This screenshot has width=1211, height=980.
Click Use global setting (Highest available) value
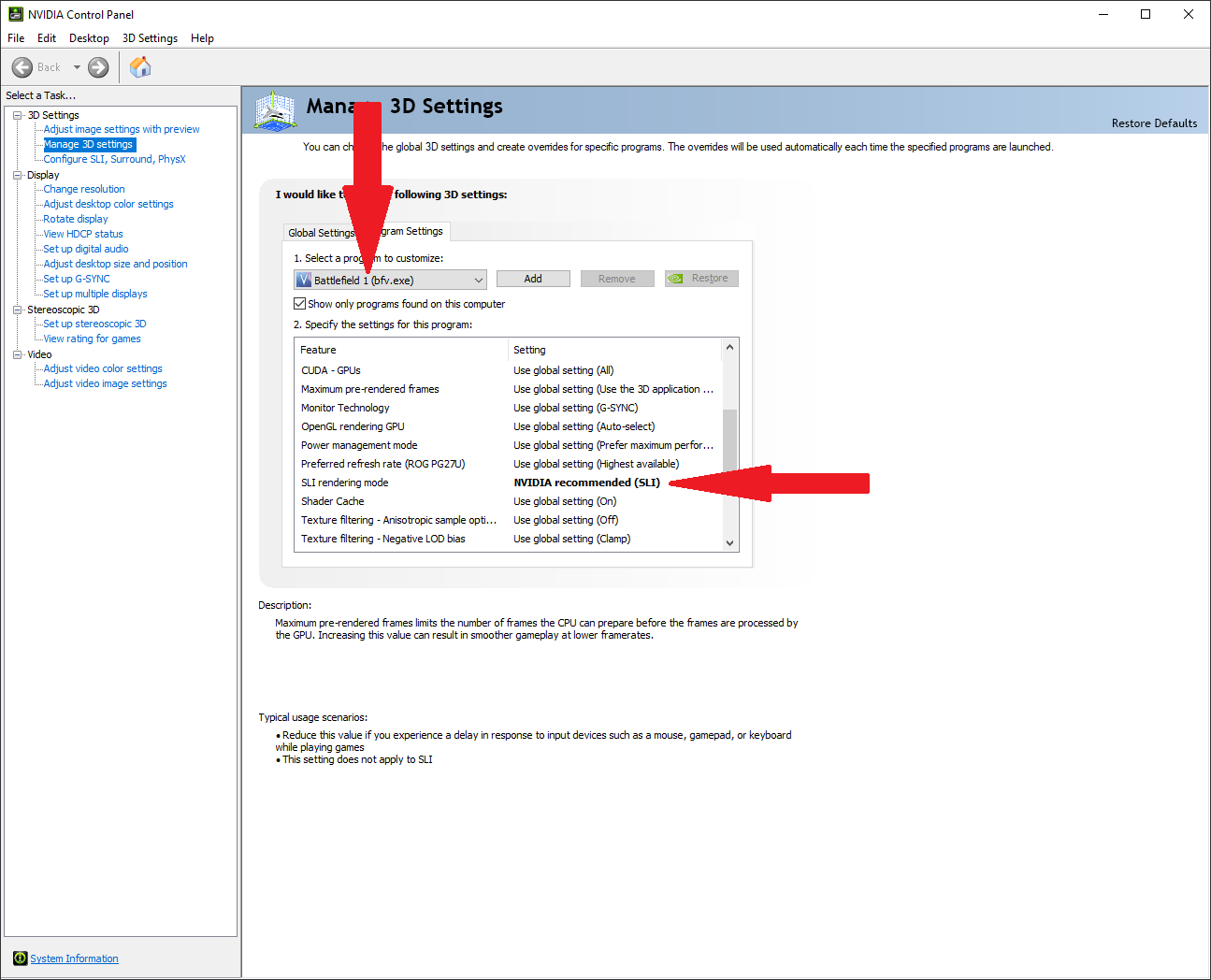tap(596, 464)
